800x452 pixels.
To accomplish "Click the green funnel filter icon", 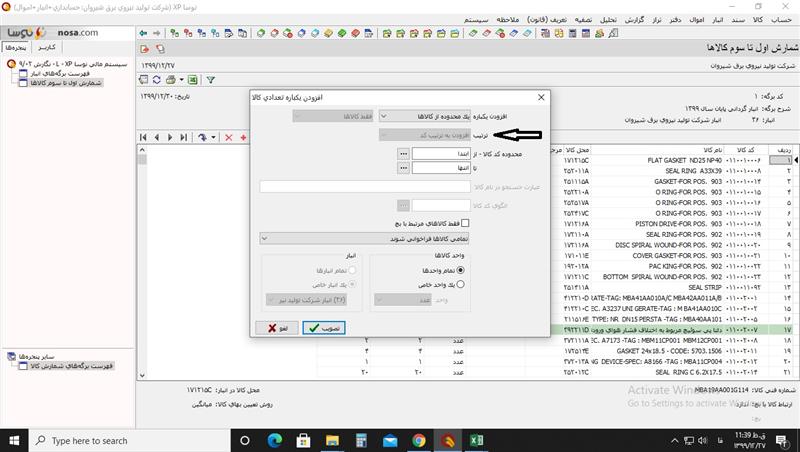I will (210, 79).
